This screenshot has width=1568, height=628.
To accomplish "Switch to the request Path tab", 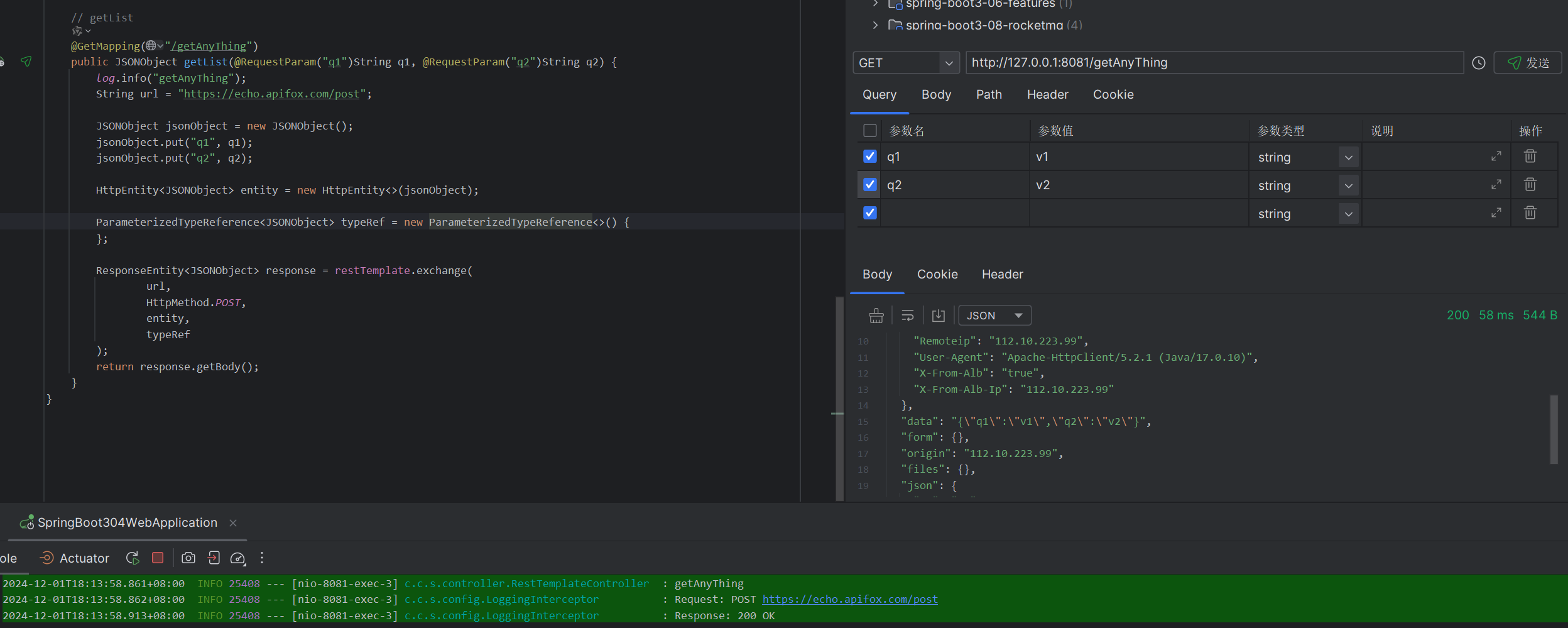I will point(989,94).
